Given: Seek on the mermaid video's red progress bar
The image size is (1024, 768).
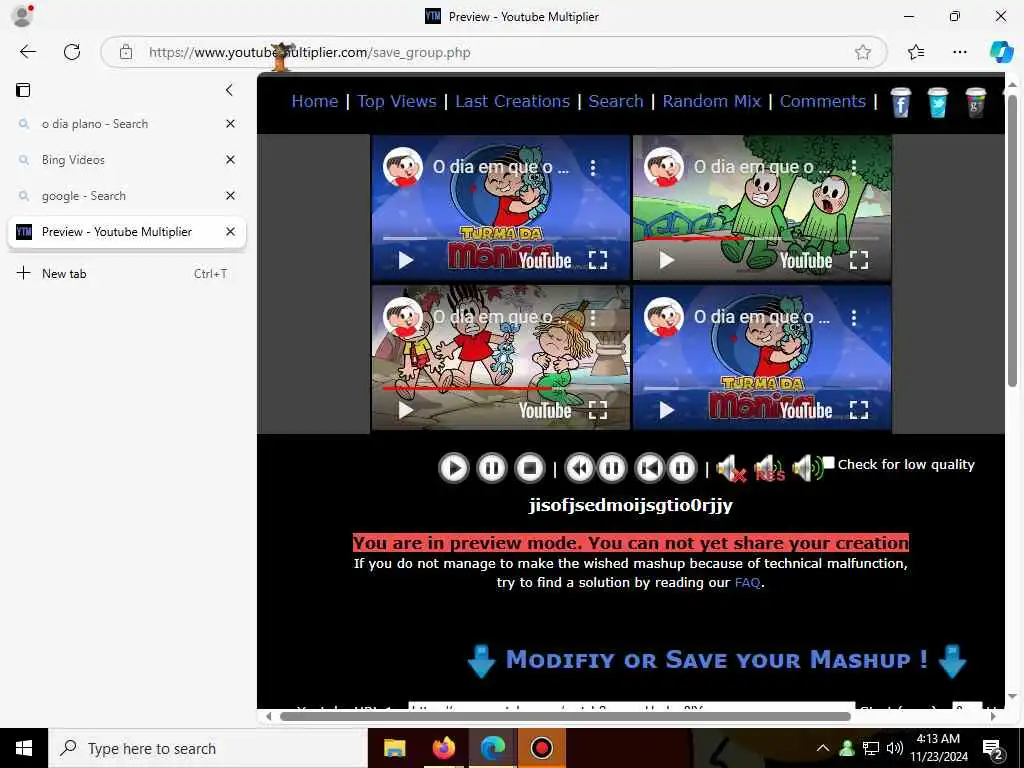Looking at the screenshot, I should tap(500, 388).
